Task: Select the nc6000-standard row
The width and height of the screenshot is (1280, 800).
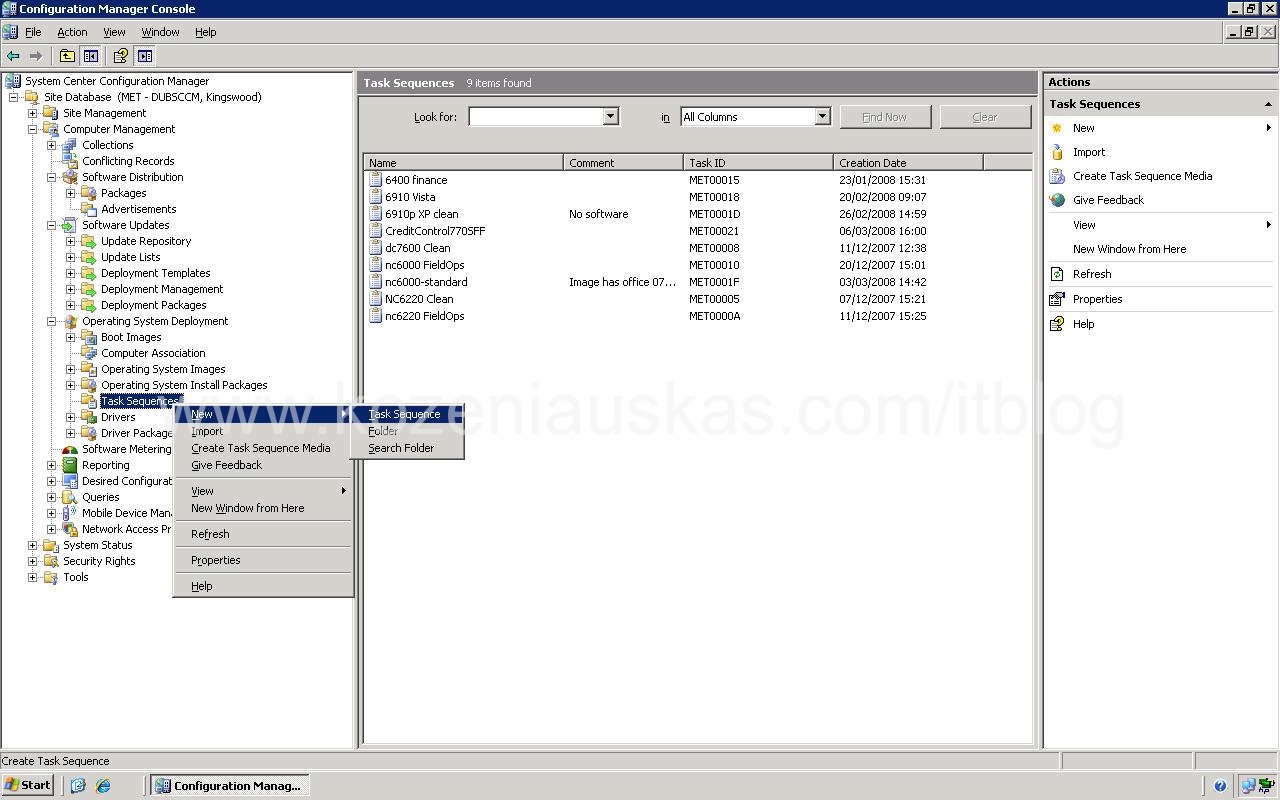Action: [x=699, y=282]
